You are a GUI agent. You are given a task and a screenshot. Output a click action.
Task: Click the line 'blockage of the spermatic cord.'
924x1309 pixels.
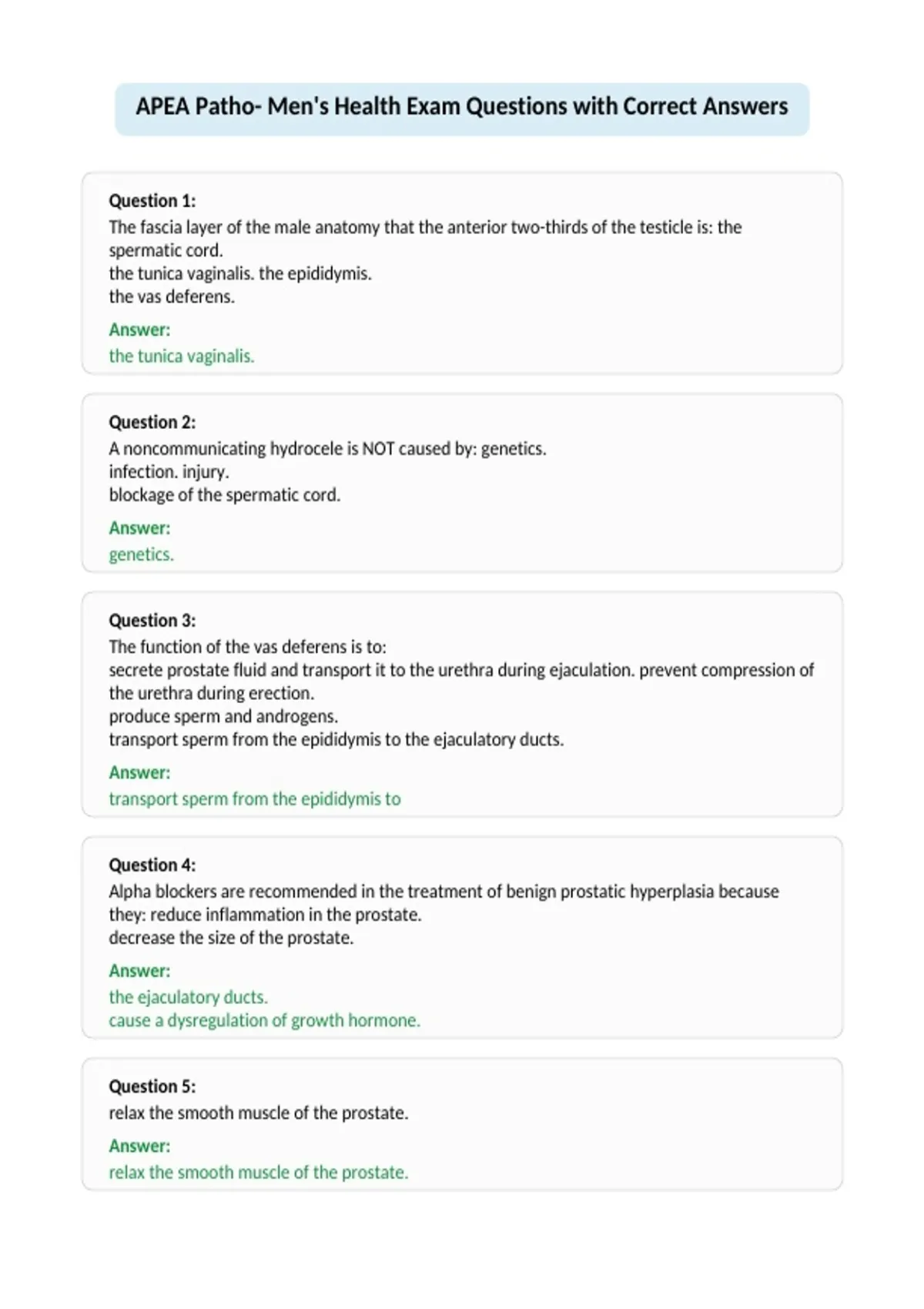tap(224, 495)
